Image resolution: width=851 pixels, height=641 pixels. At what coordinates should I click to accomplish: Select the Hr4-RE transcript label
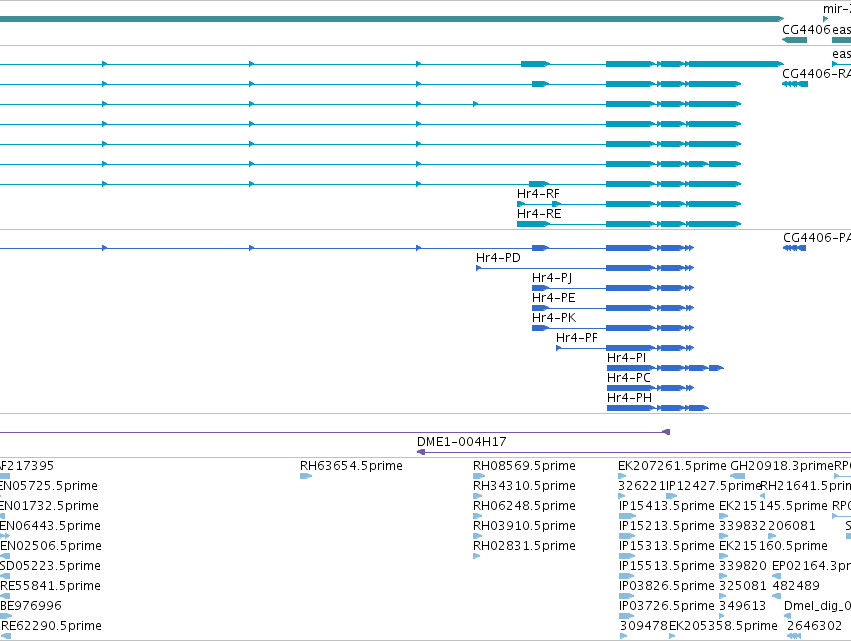539,214
